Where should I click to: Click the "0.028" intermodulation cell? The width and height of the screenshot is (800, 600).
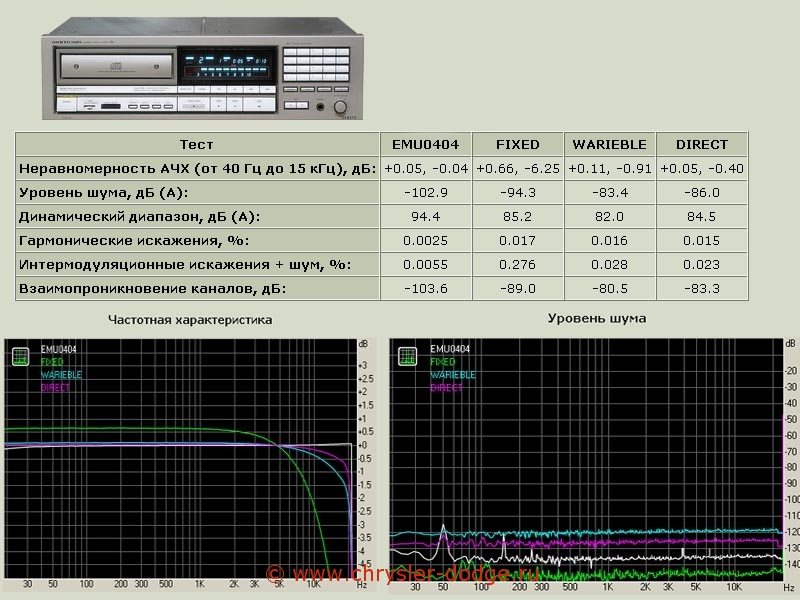point(610,264)
